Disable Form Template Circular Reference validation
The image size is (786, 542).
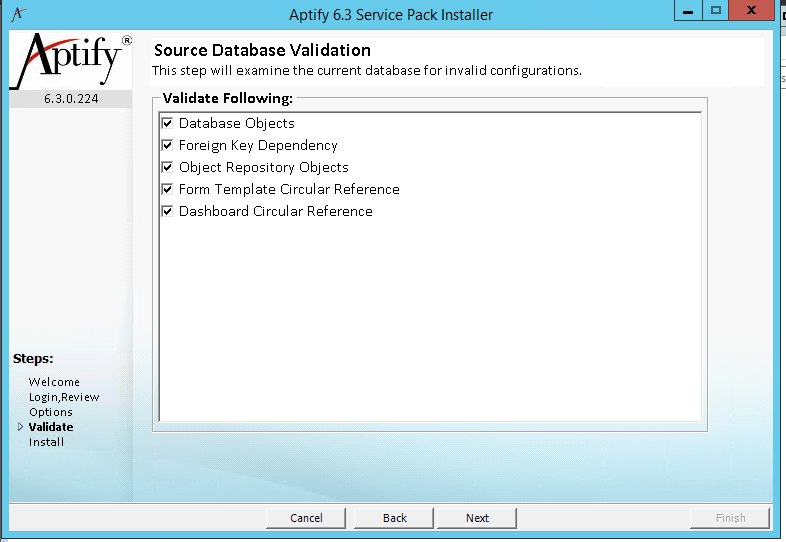167,189
